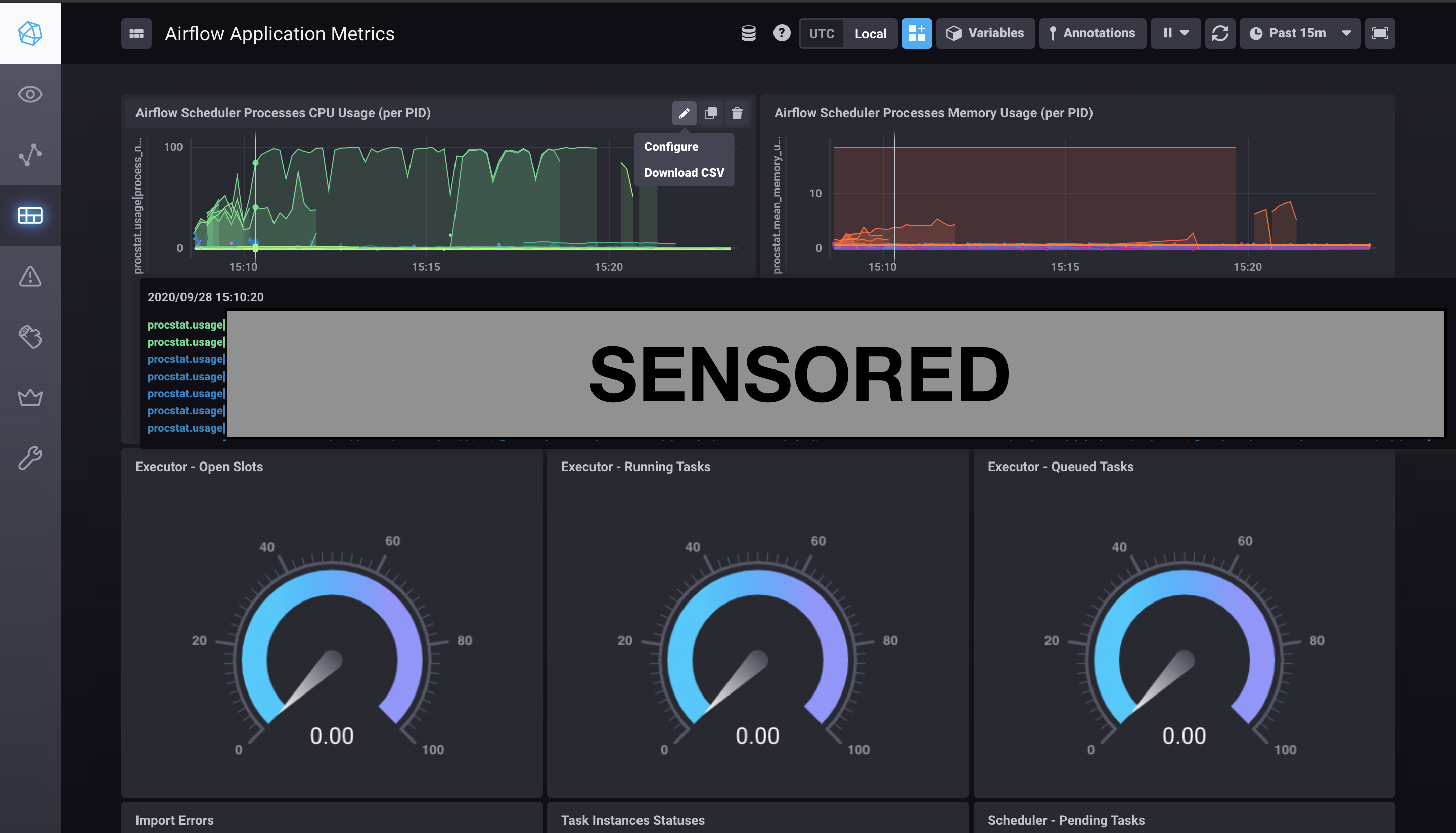Screen dimensions: 1456x833
Task: Click the Chronograf logo icon
Action: (x=30, y=33)
